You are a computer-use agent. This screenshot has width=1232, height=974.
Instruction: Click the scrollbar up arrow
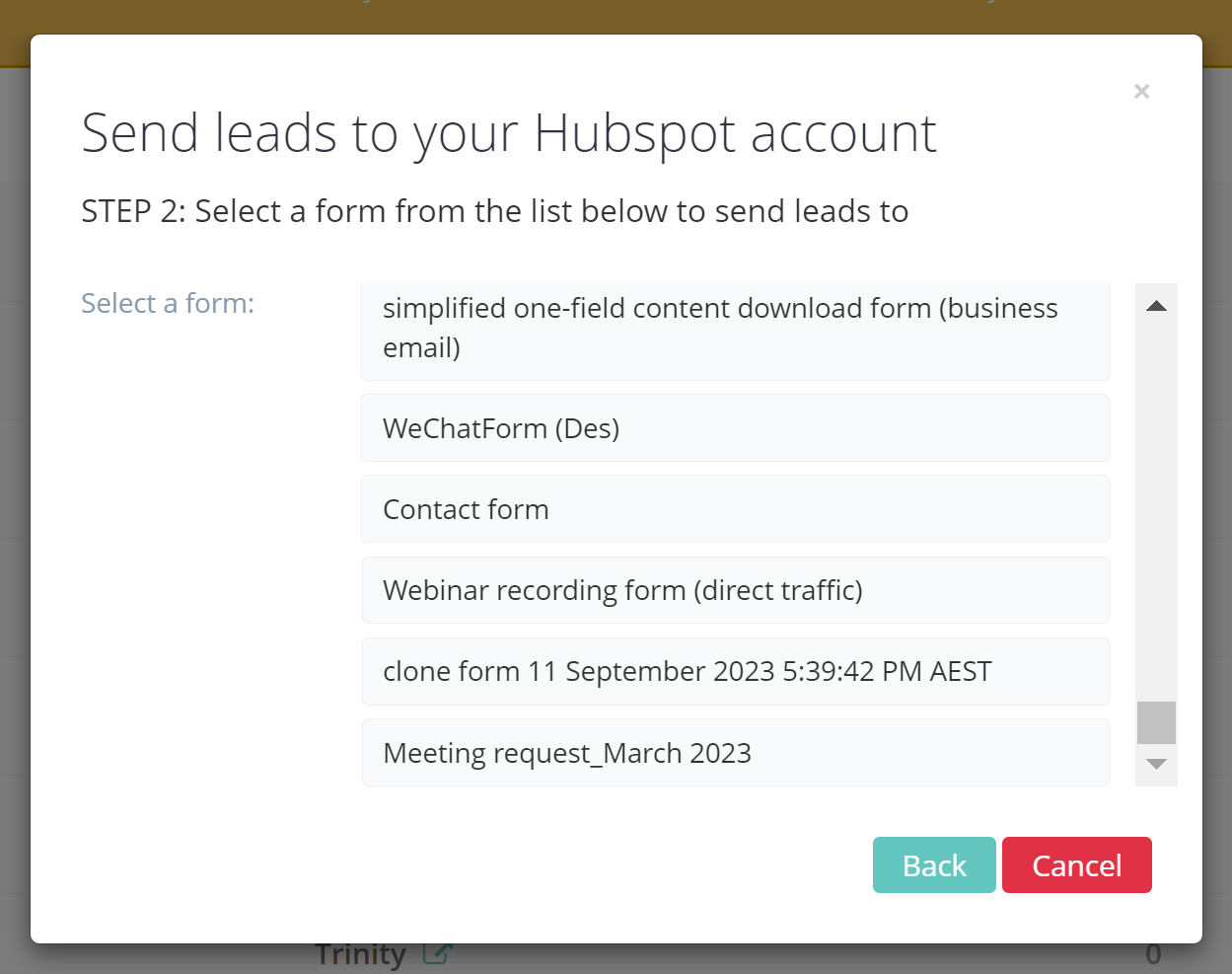[x=1156, y=306]
